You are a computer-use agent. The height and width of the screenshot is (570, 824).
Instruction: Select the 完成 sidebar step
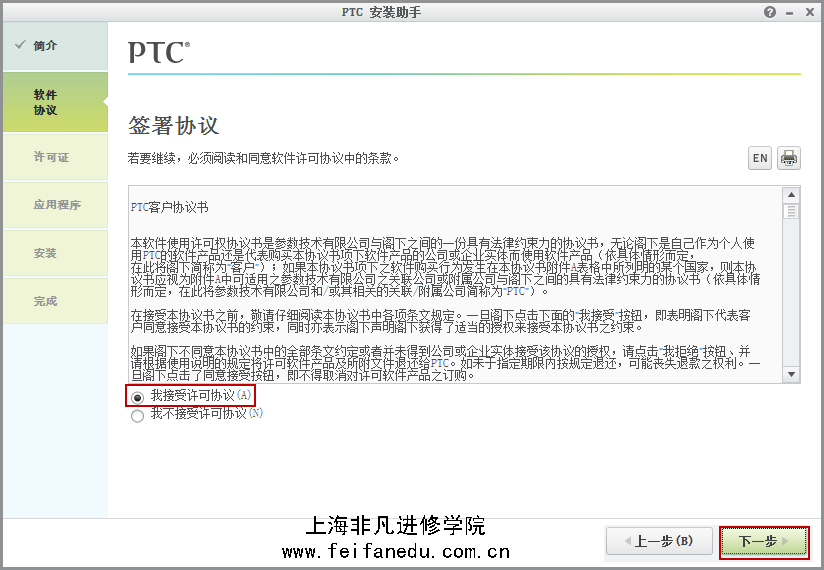pyautogui.click(x=55, y=301)
